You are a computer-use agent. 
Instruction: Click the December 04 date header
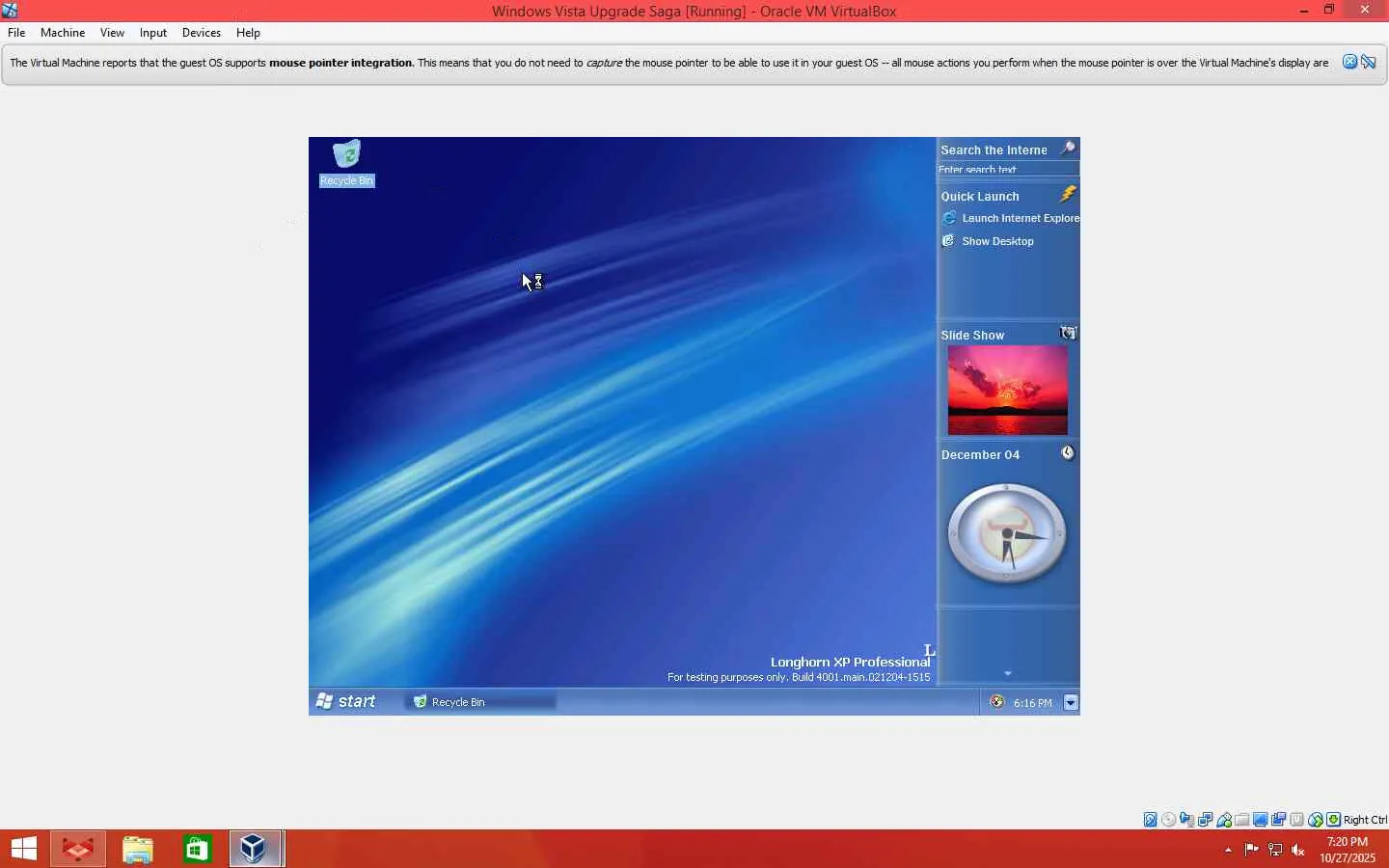tap(980, 454)
